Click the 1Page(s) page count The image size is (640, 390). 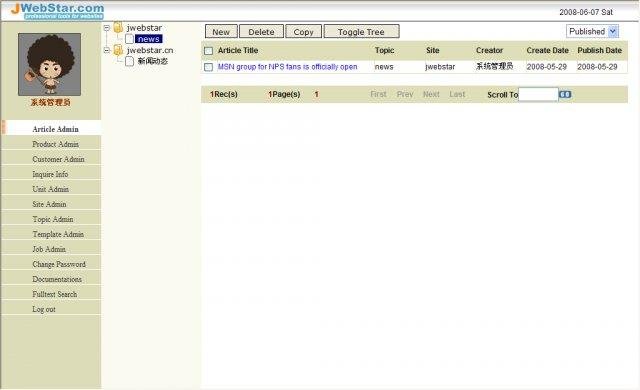(284, 94)
